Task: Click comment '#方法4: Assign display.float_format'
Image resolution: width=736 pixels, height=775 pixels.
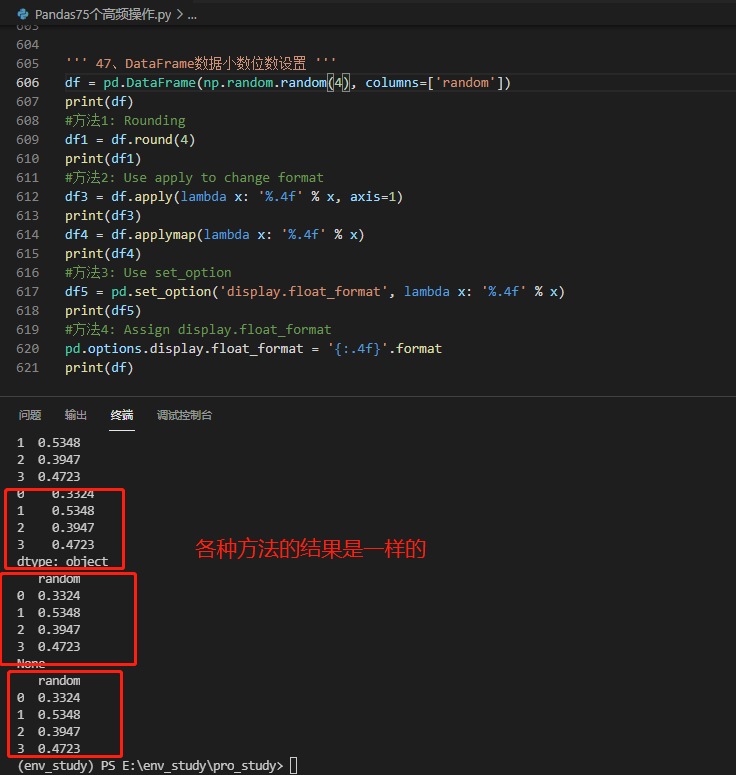Action: pos(198,330)
